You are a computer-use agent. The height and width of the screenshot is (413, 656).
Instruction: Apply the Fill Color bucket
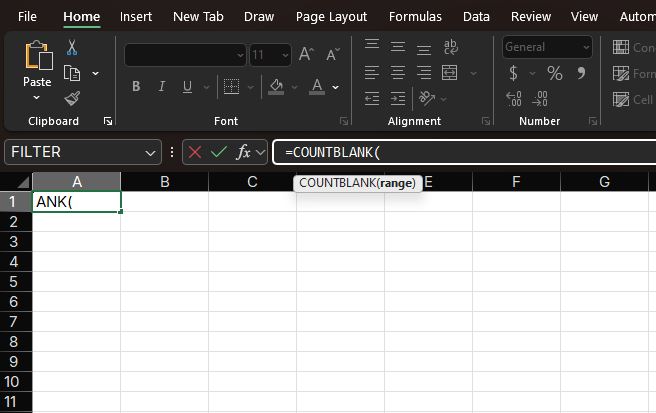276,87
